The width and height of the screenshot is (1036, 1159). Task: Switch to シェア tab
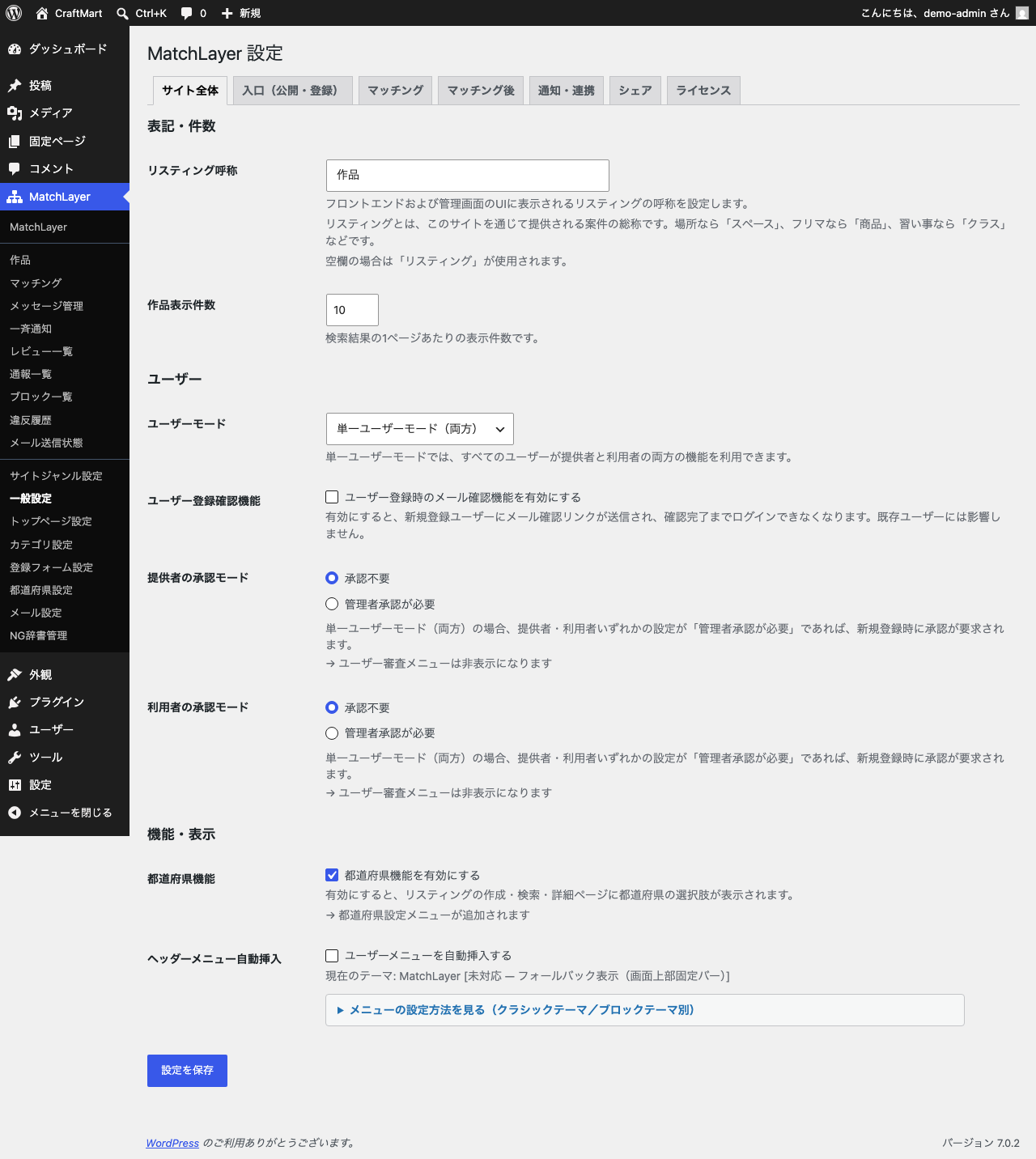pos(635,91)
